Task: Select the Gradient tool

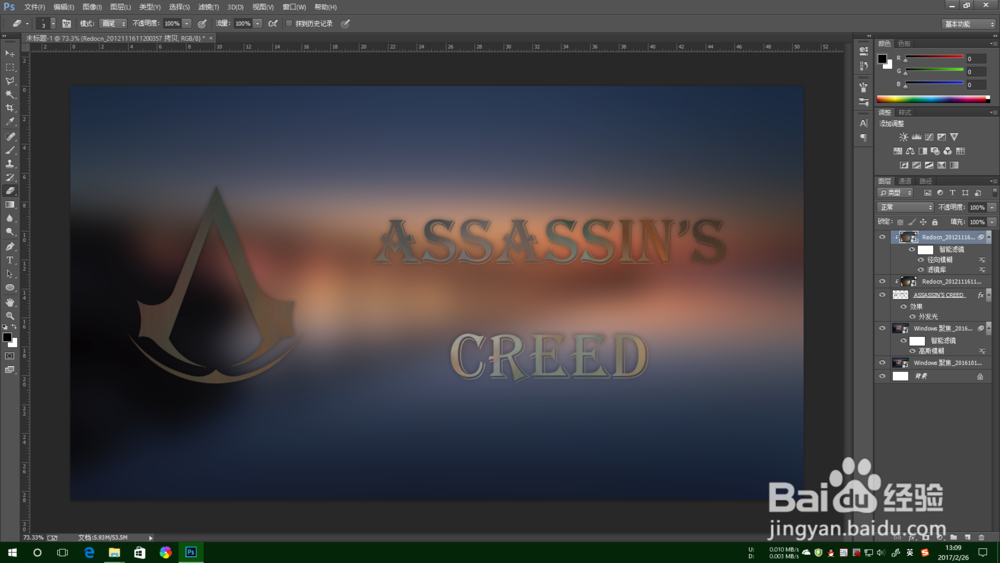Action: pyautogui.click(x=10, y=205)
